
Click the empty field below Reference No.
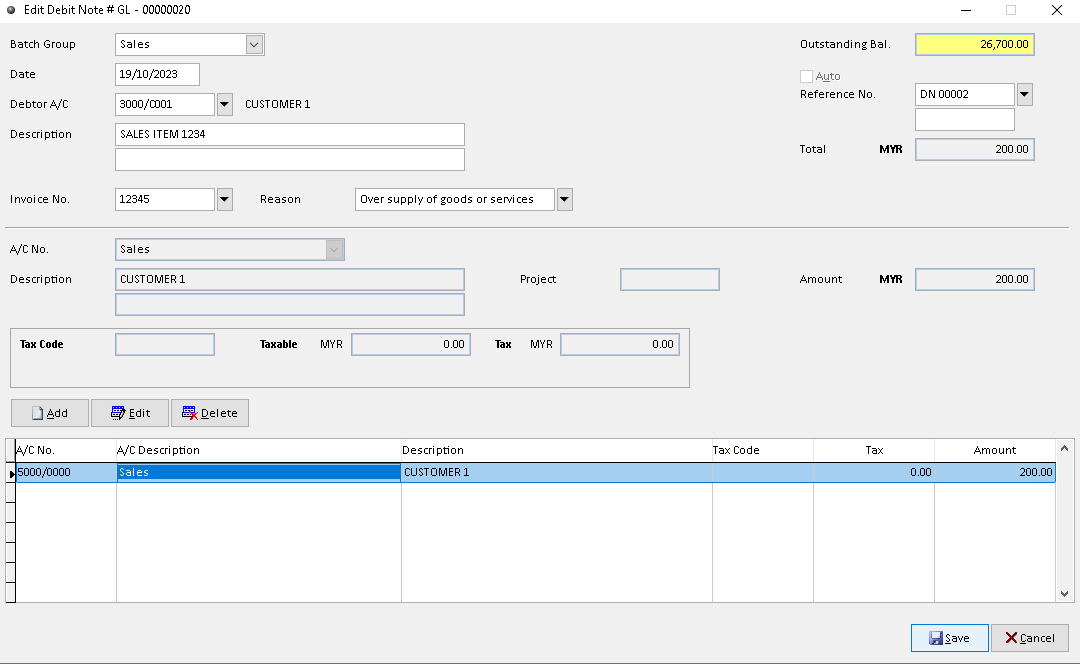pyautogui.click(x=964, y=119)
